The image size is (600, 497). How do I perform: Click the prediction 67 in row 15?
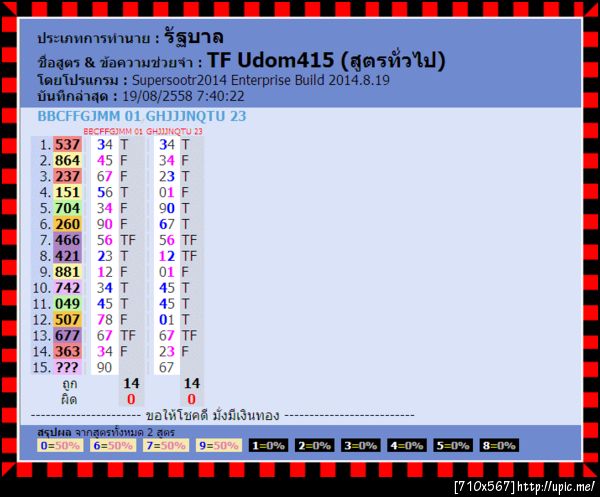click(166, 367)
